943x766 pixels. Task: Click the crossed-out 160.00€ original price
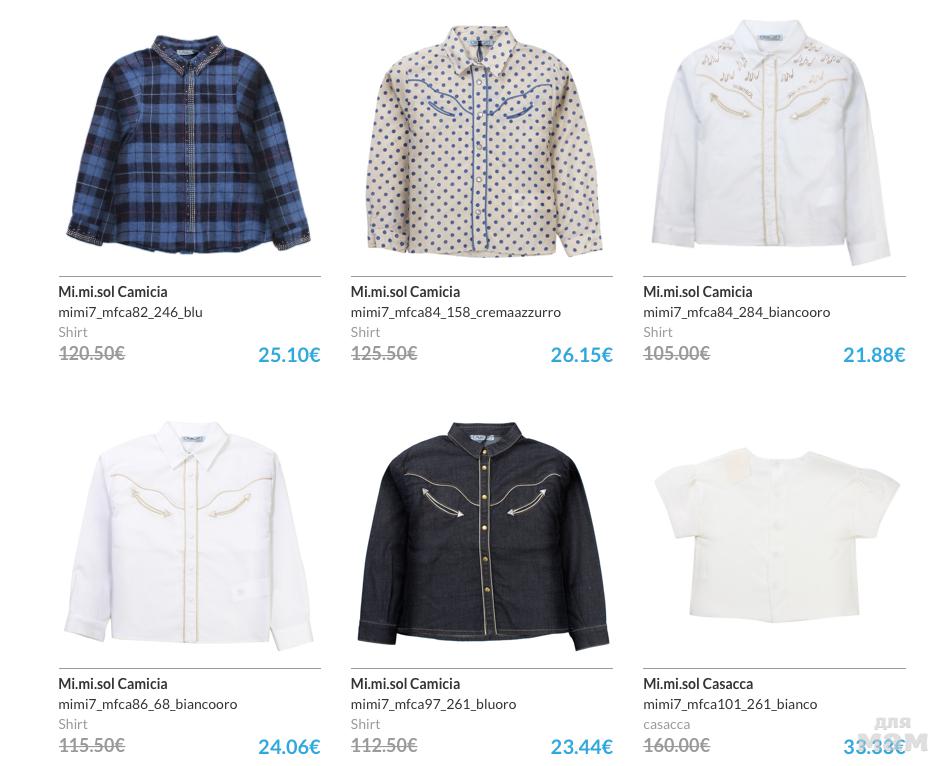pyautogui.click(x=677, y=745)
